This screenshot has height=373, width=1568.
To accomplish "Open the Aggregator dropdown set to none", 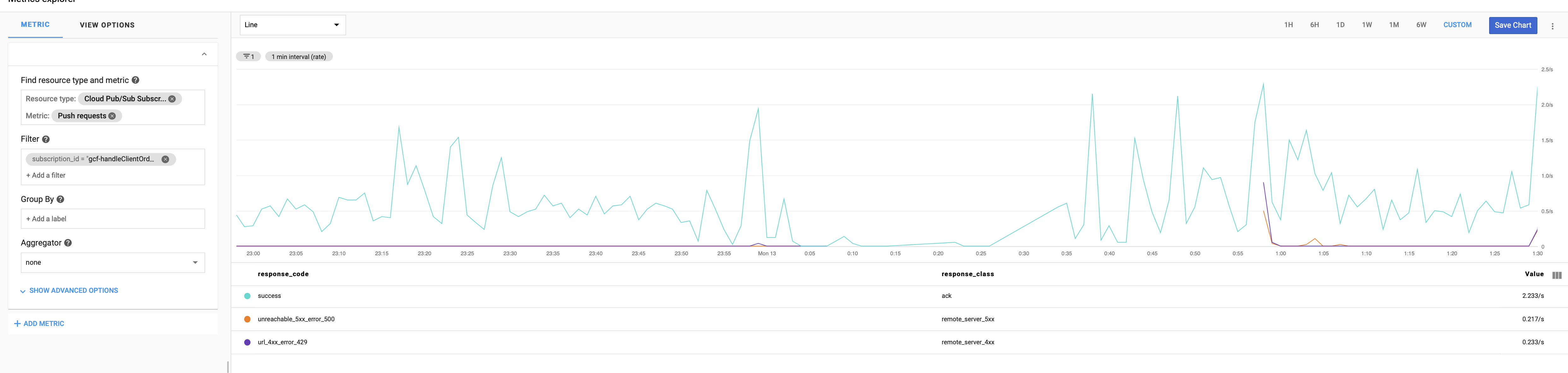I will pyautogui.click(x=112, y=262).
